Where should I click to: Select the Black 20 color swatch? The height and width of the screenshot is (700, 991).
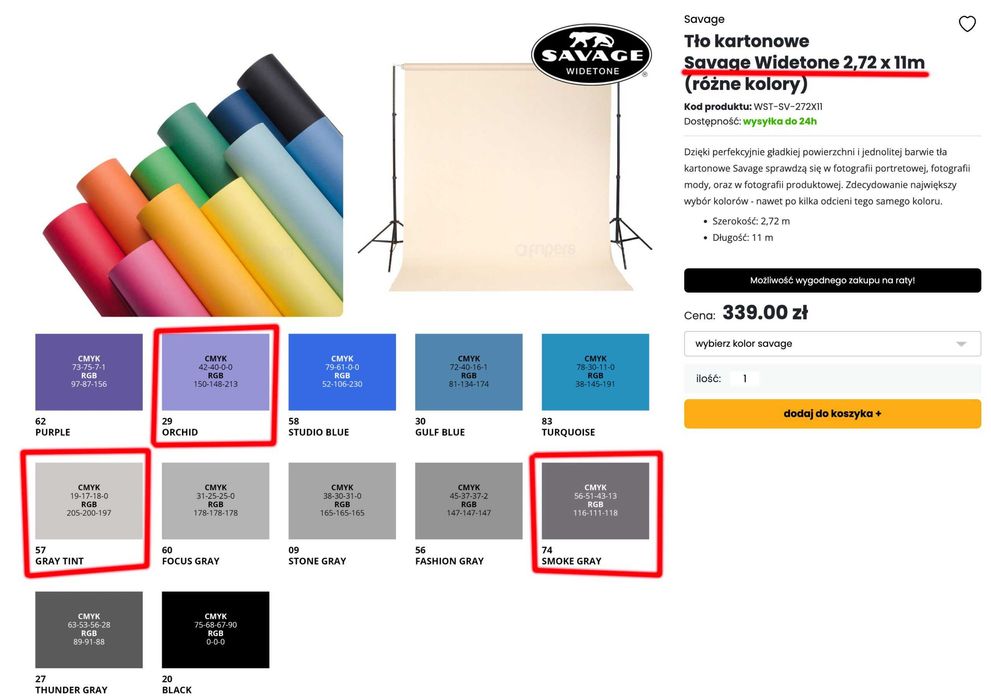tap(216, 630)
